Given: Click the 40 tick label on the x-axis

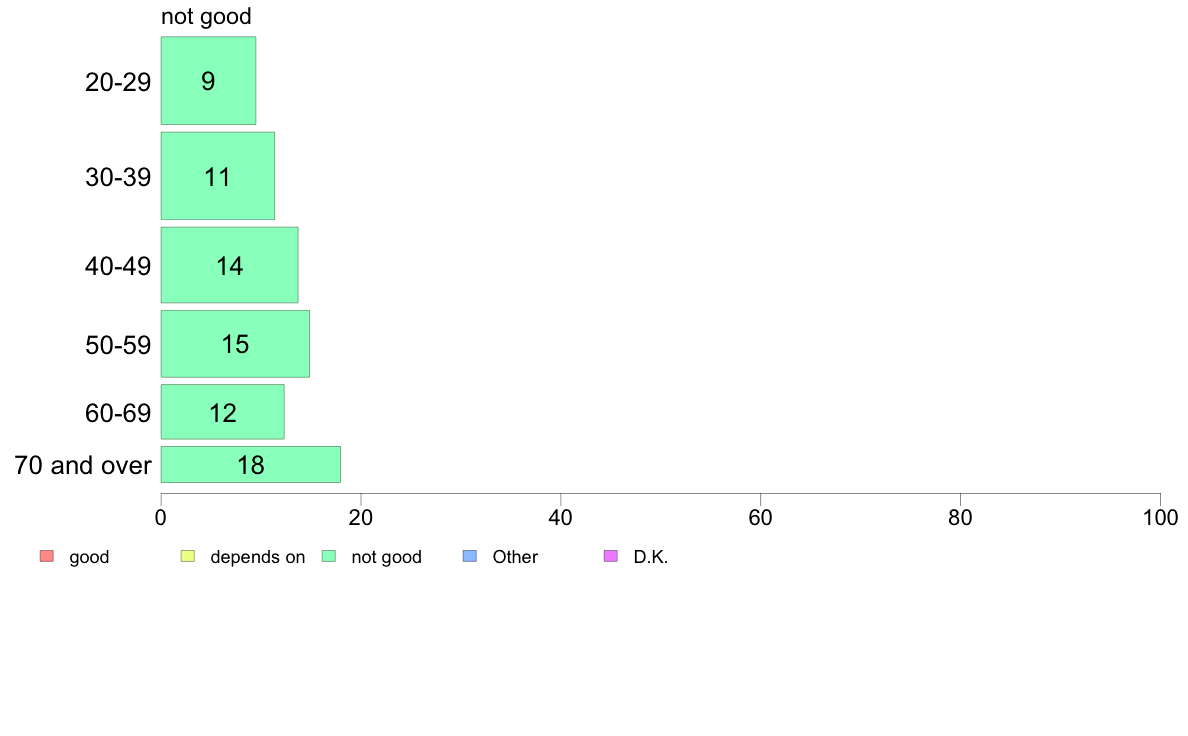Looking at the screenshot, I should pos(561,518).
